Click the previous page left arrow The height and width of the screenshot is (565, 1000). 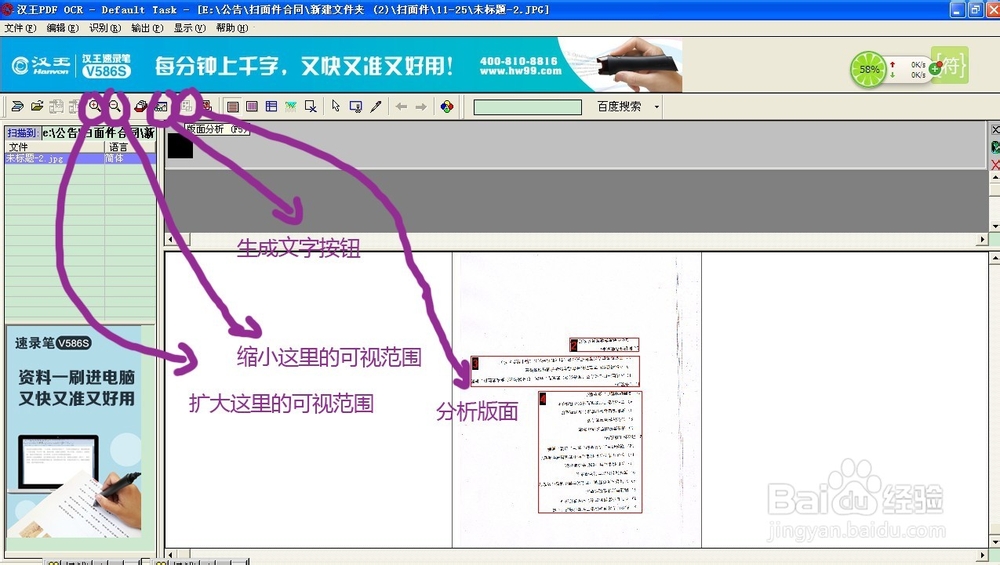pyautogui.click(x=401, y=106)
